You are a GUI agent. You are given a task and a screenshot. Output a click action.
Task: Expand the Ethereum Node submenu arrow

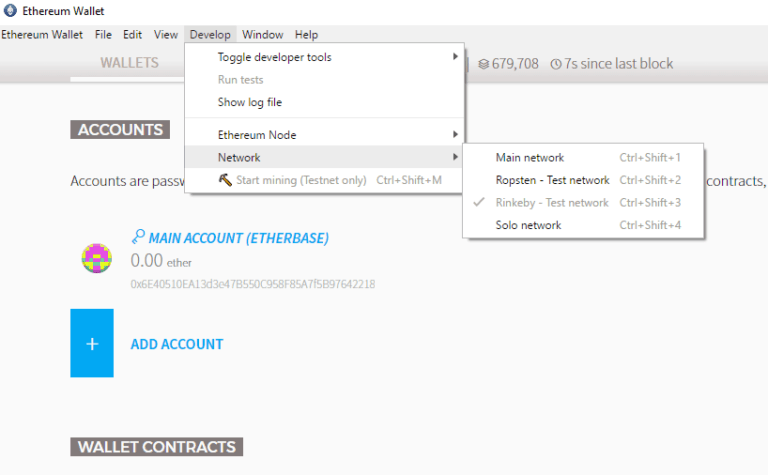coord(455,134)
